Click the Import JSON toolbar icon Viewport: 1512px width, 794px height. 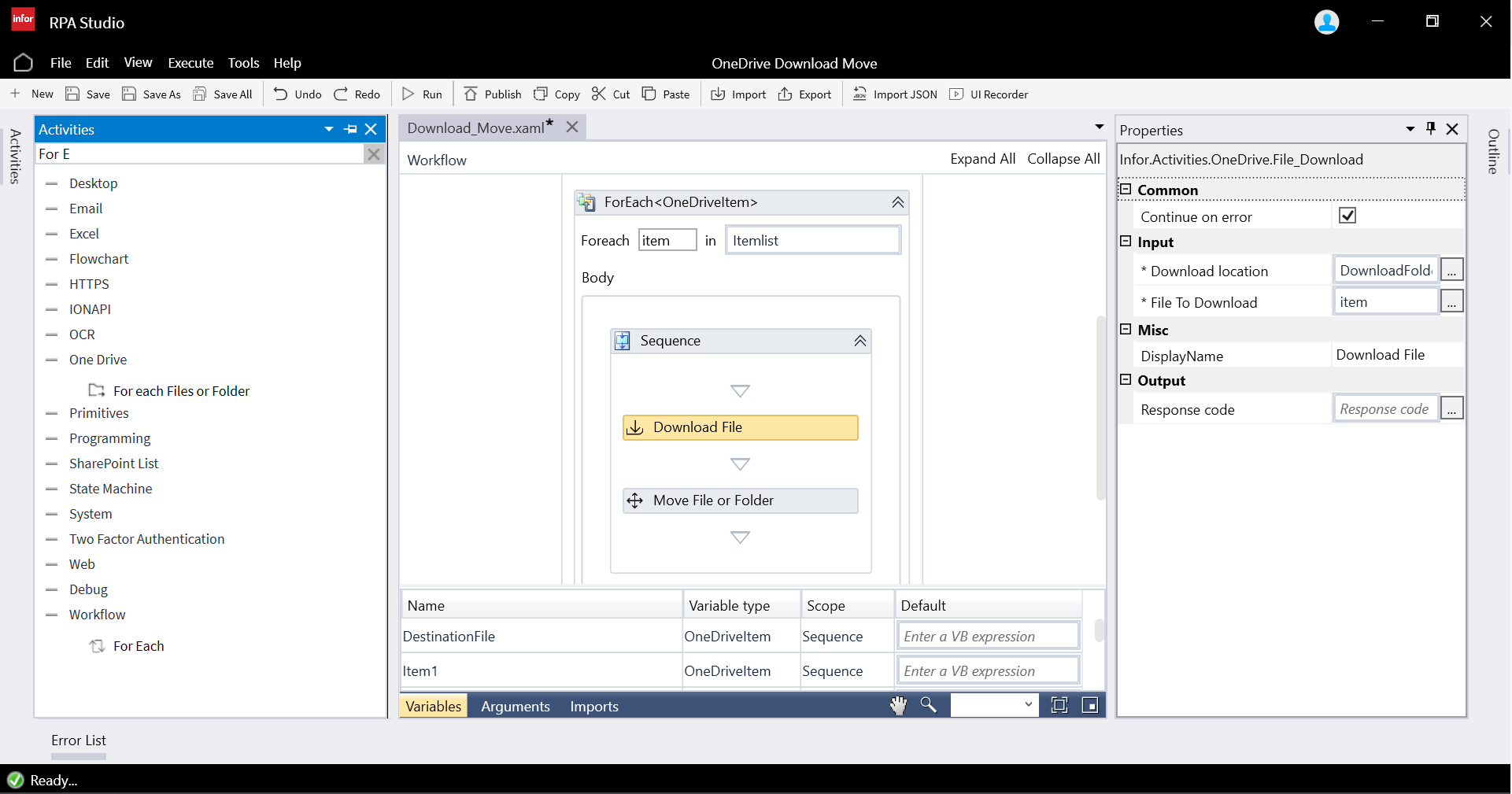tap(860, 94)
